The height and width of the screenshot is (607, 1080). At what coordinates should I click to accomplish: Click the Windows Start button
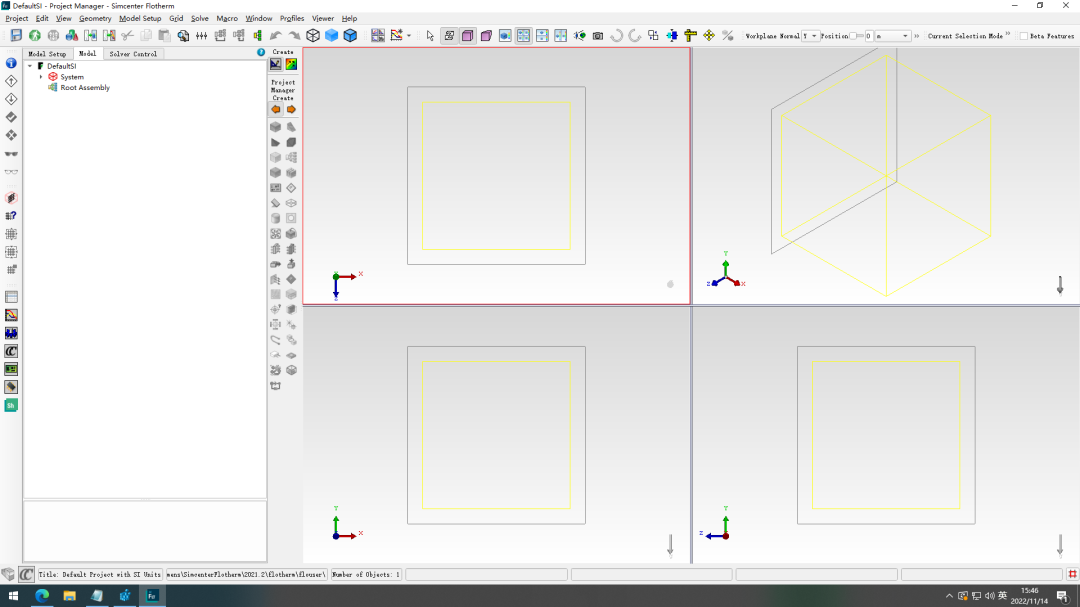coord(13,596)
